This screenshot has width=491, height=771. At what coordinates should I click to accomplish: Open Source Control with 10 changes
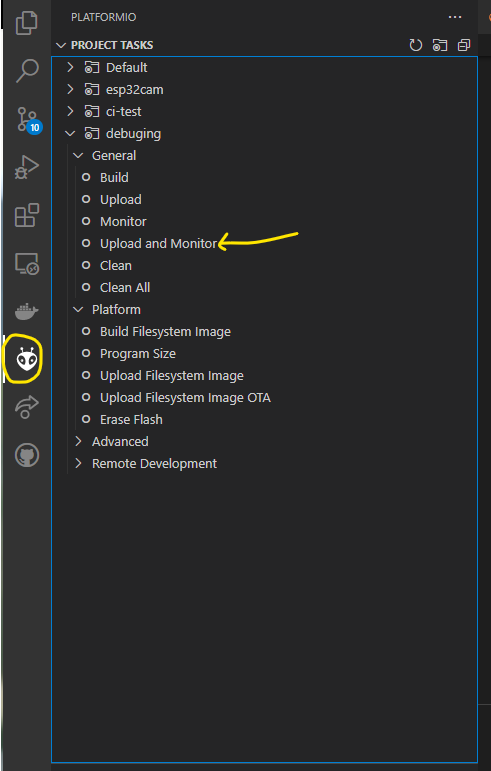[29, 119]
